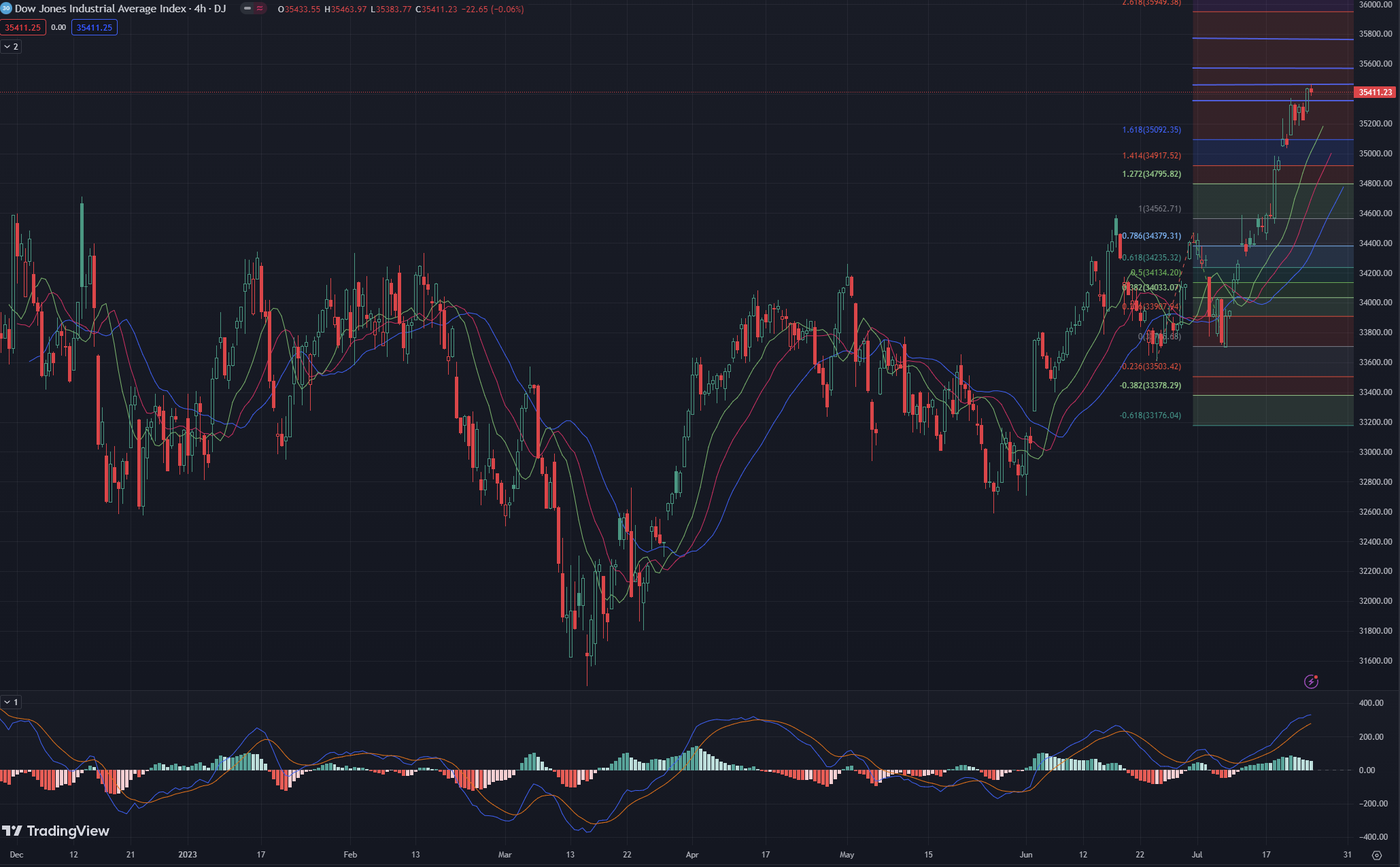This screenshot has width=1400, height=867.
Task: Select the -0.618(33176.04) Fibonacci label
Action: click(1150, 415)
